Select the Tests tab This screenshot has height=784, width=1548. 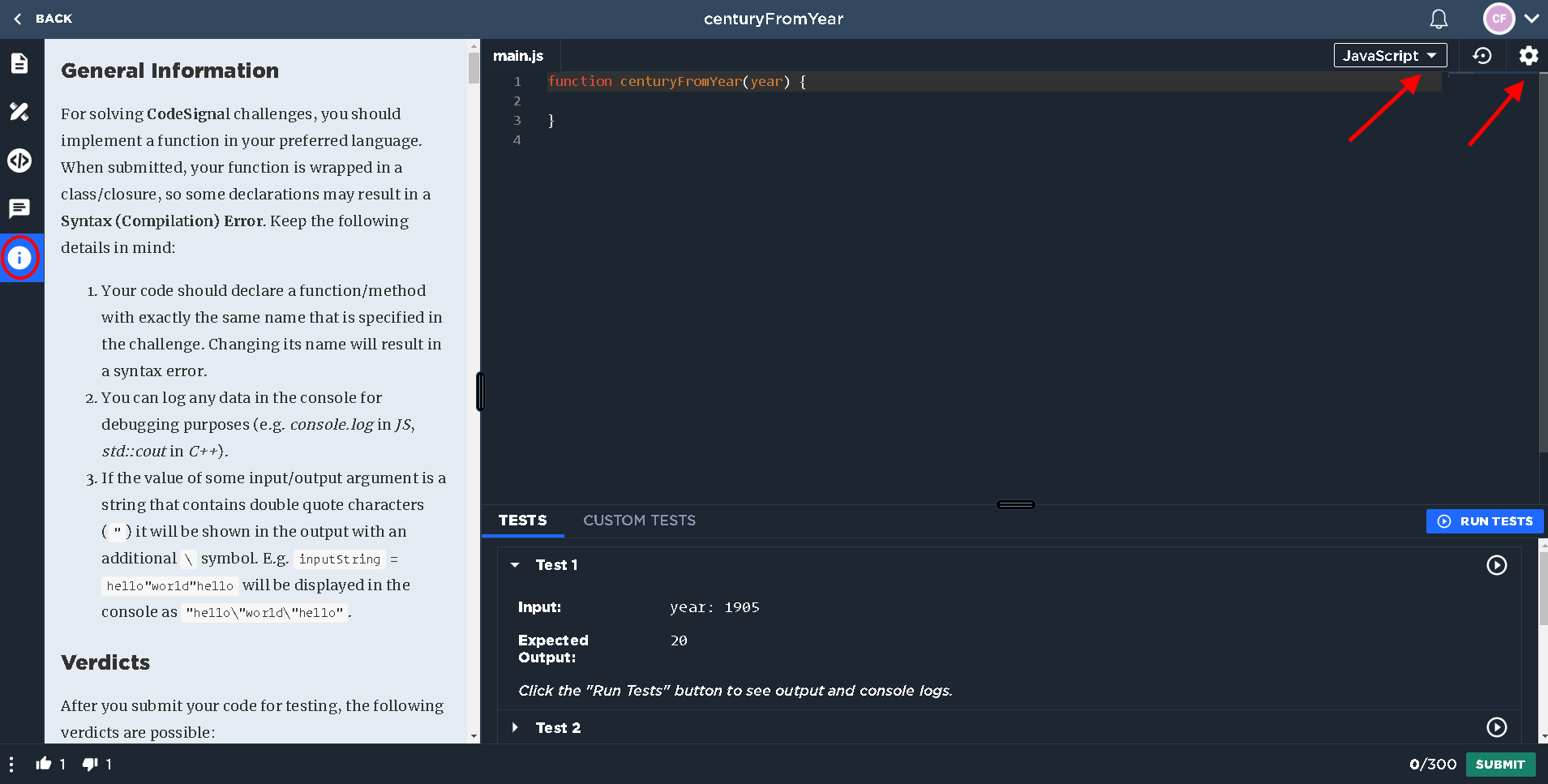click(522, 521)
